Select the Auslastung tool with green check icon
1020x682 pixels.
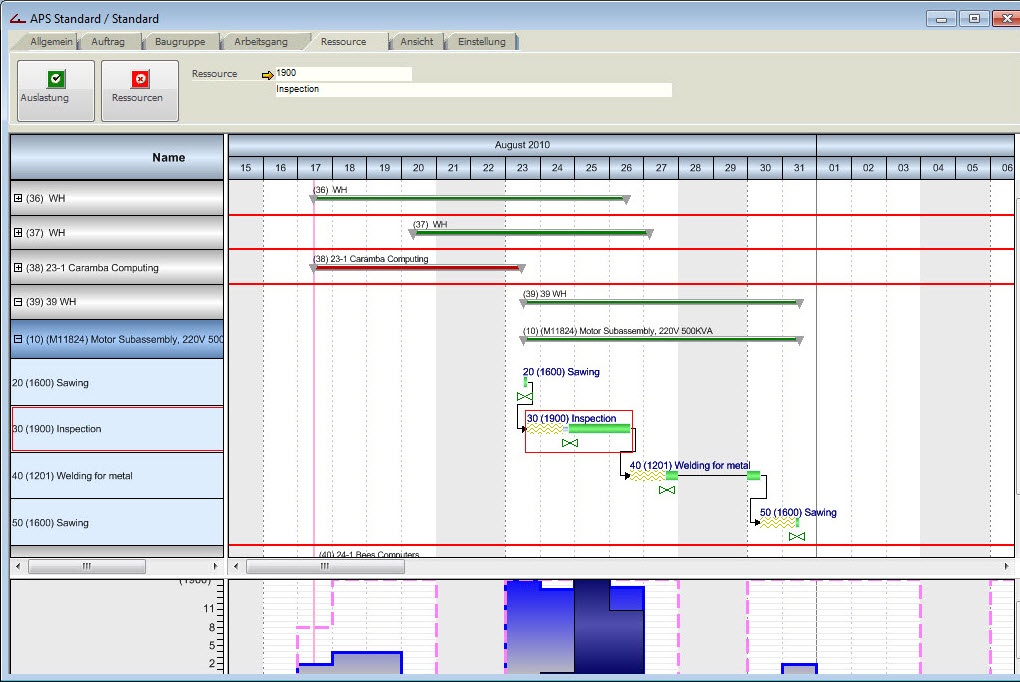55,90
